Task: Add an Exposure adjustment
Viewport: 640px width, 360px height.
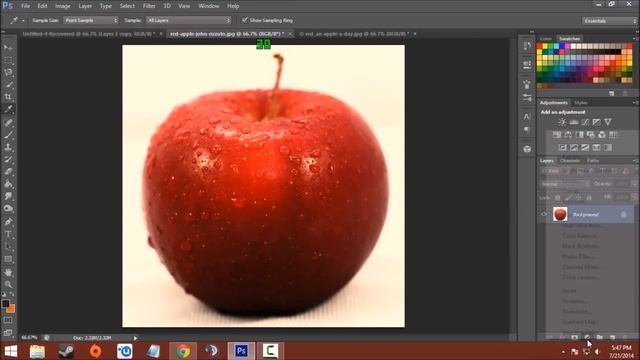Action: point(596,122)
